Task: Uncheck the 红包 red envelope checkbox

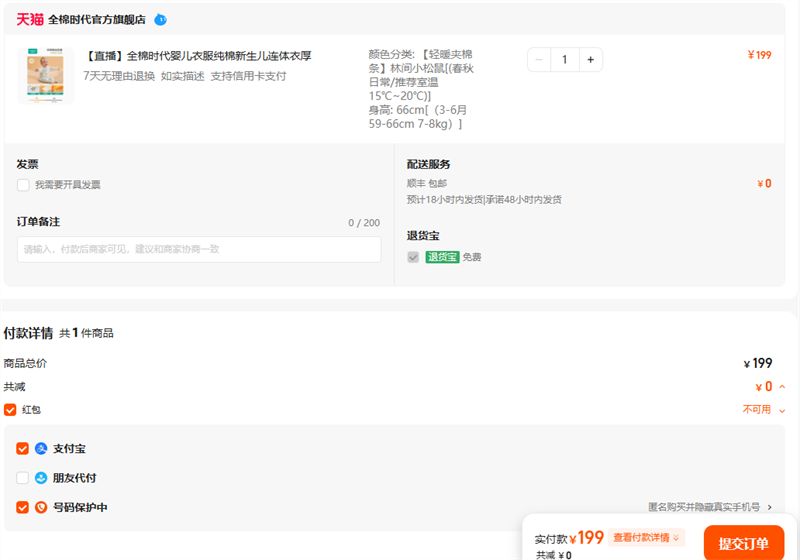Action: [x=10, y=409]
